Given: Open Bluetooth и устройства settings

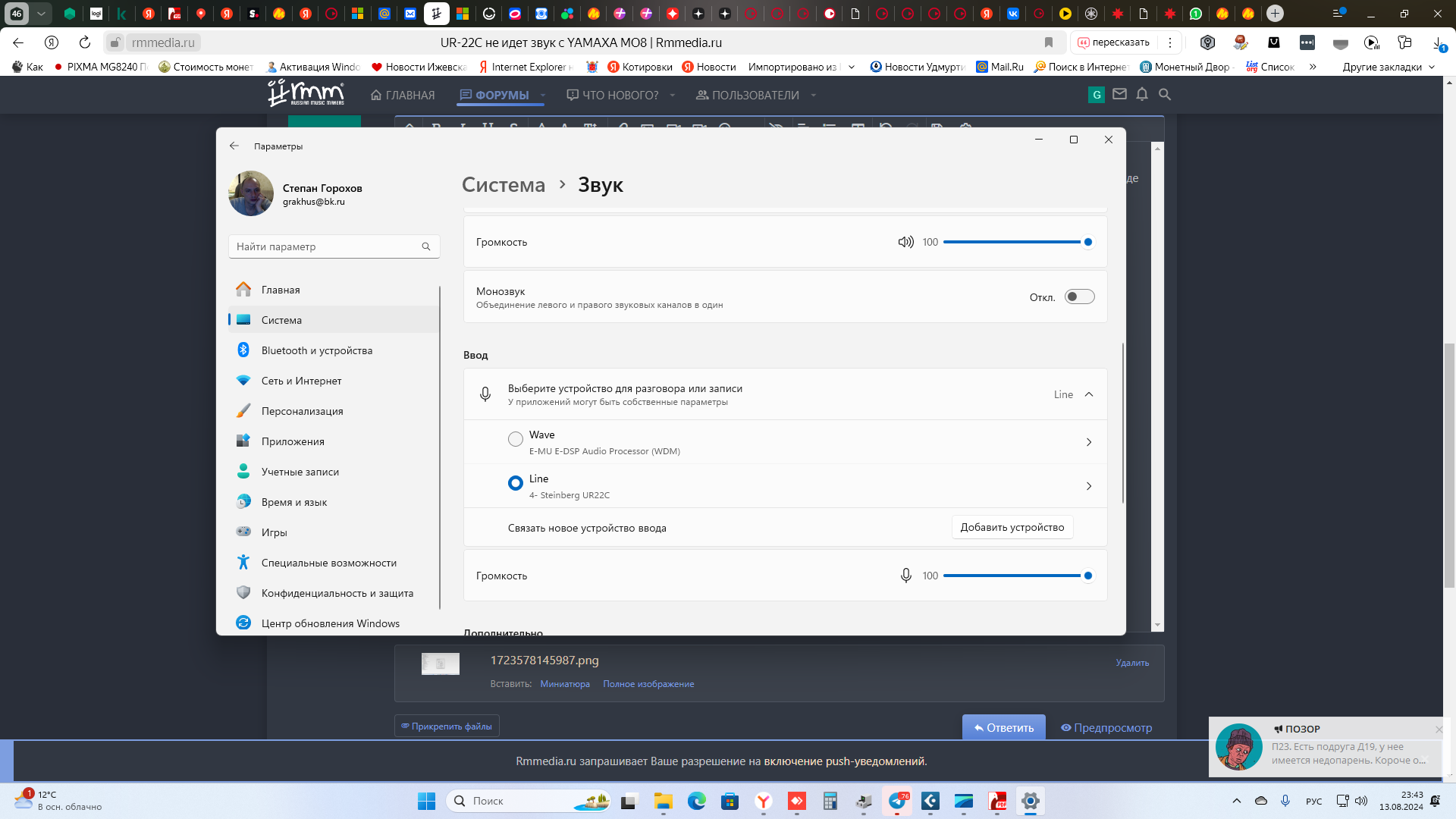Looking at the screenshot, I should coord(334,350).
